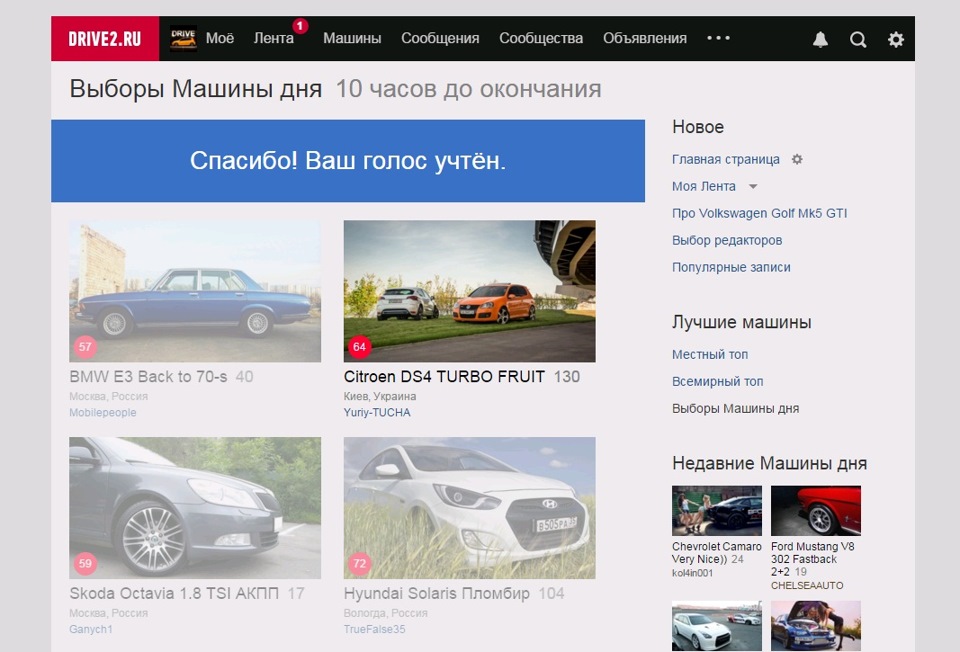Click the user avatar next to Моё
The image size is (960, 652).
183,39
